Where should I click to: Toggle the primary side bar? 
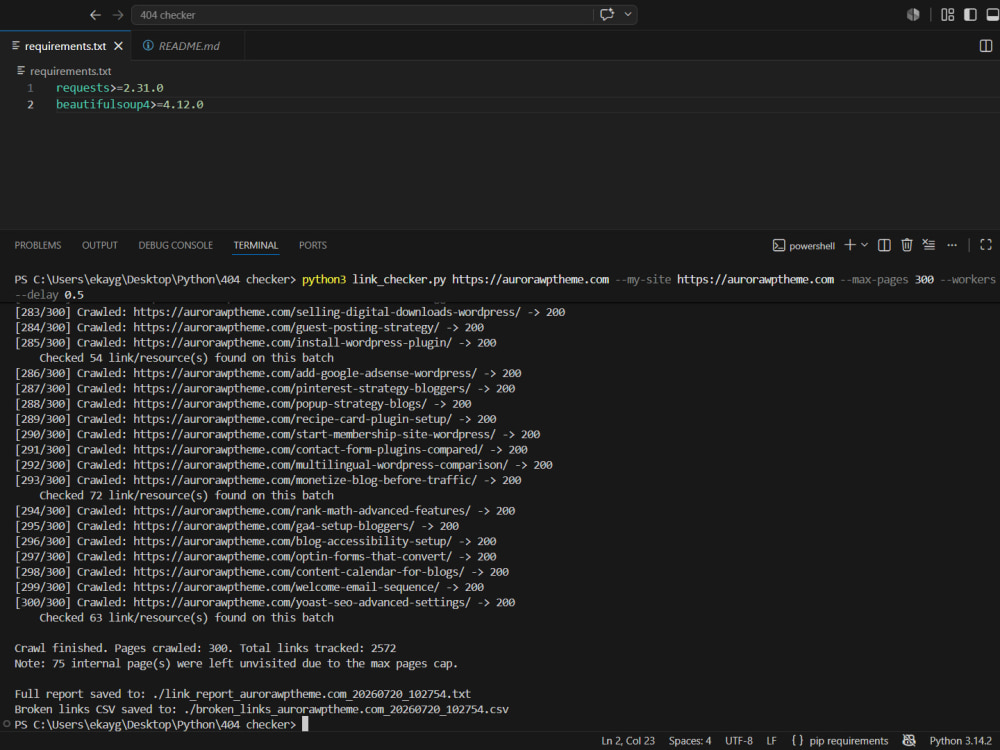[x=970, y=15]
